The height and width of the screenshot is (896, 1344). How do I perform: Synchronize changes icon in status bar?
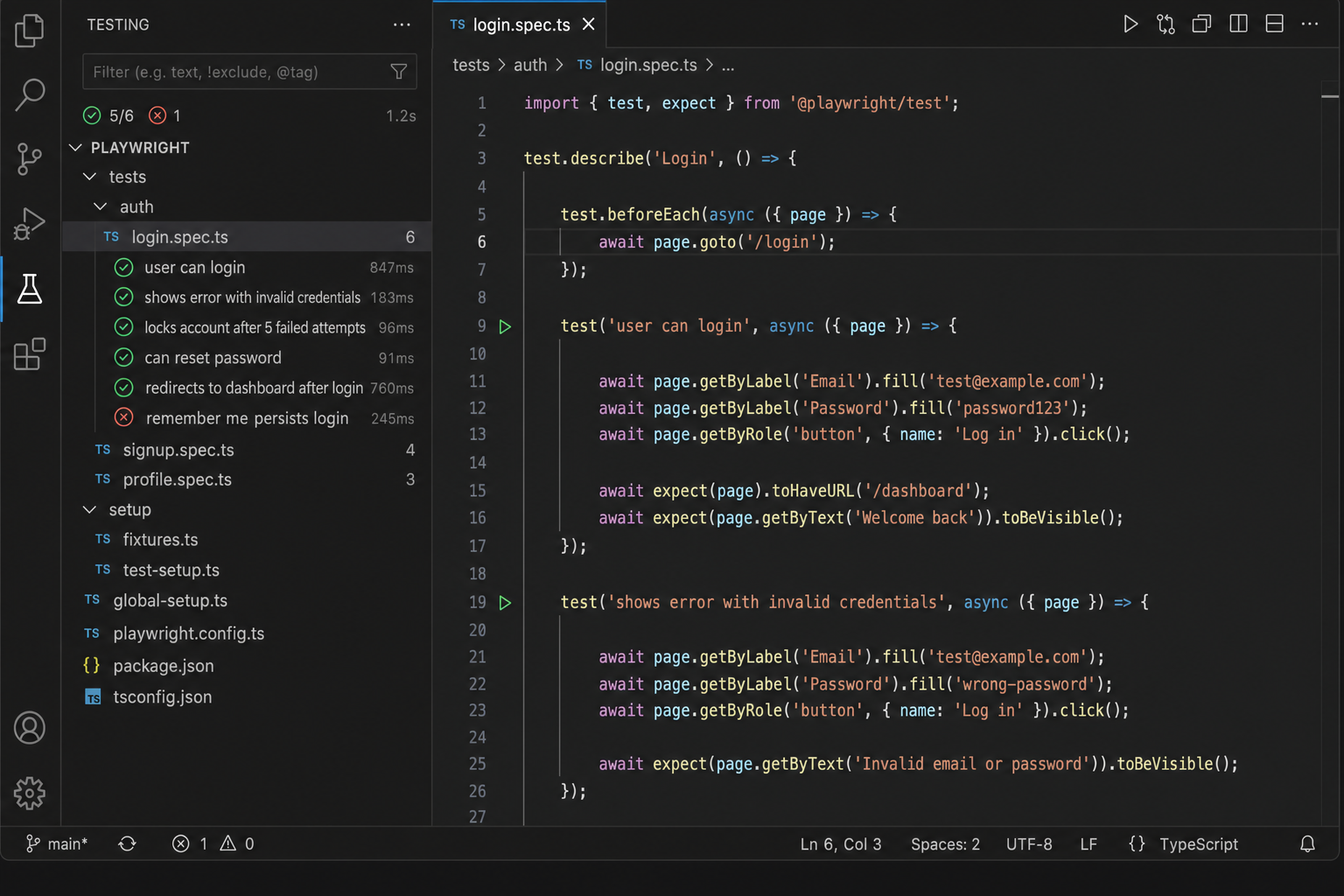(x=128, y=843)
